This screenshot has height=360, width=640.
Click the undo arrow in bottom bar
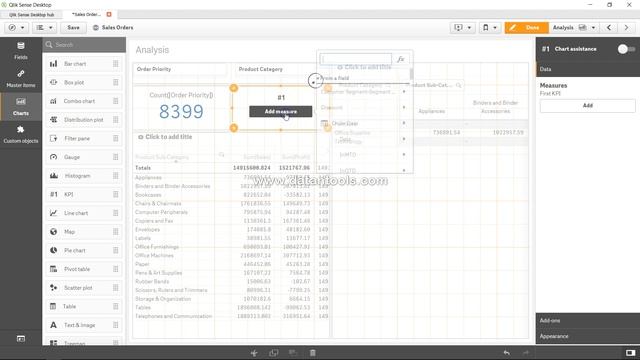coord(507,353)
